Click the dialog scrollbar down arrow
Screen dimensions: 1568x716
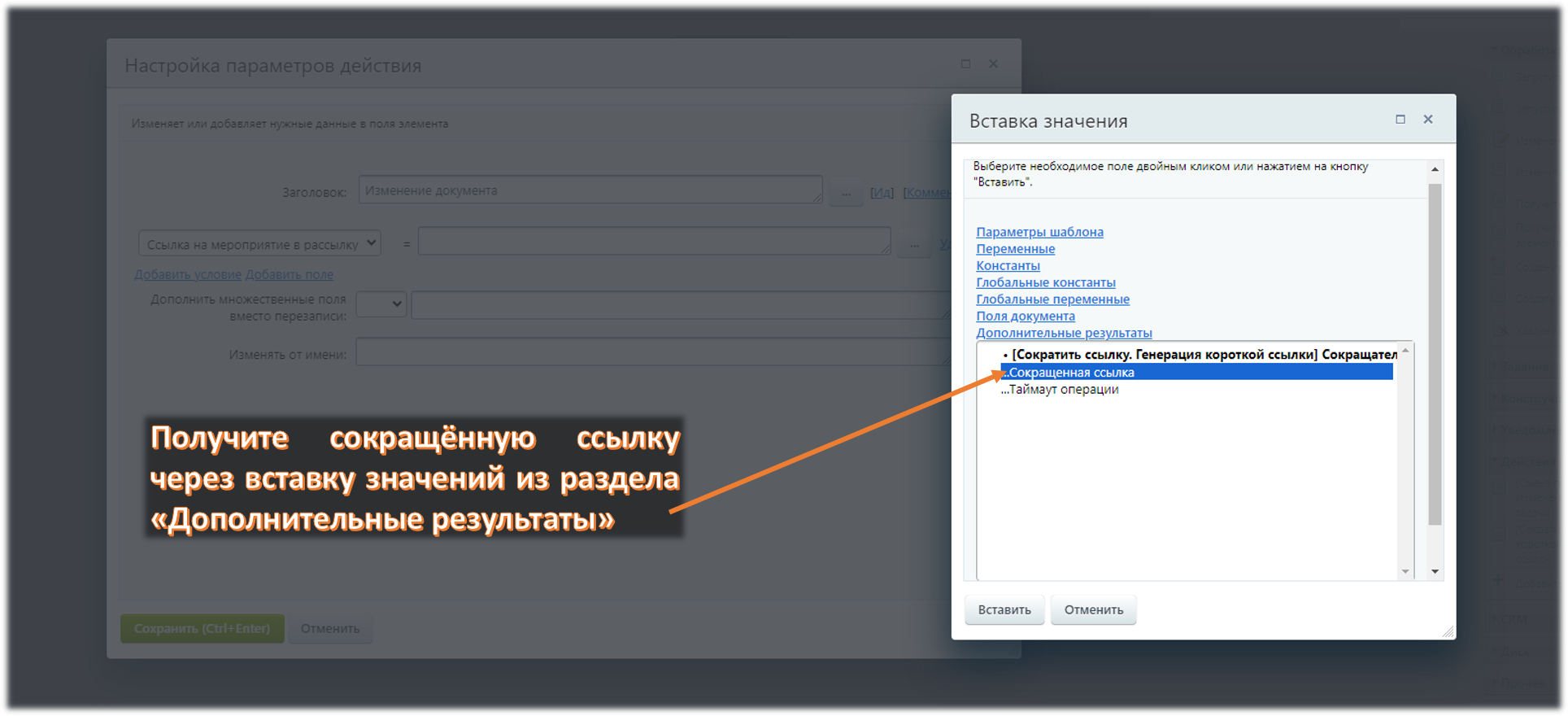pos(1435,571)
